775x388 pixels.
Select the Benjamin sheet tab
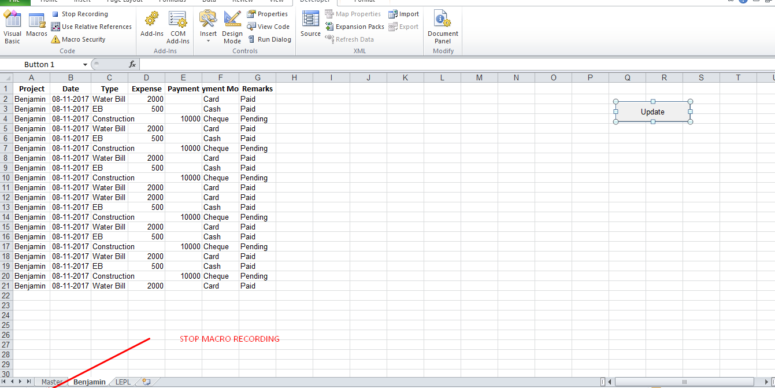coord(89,382)
